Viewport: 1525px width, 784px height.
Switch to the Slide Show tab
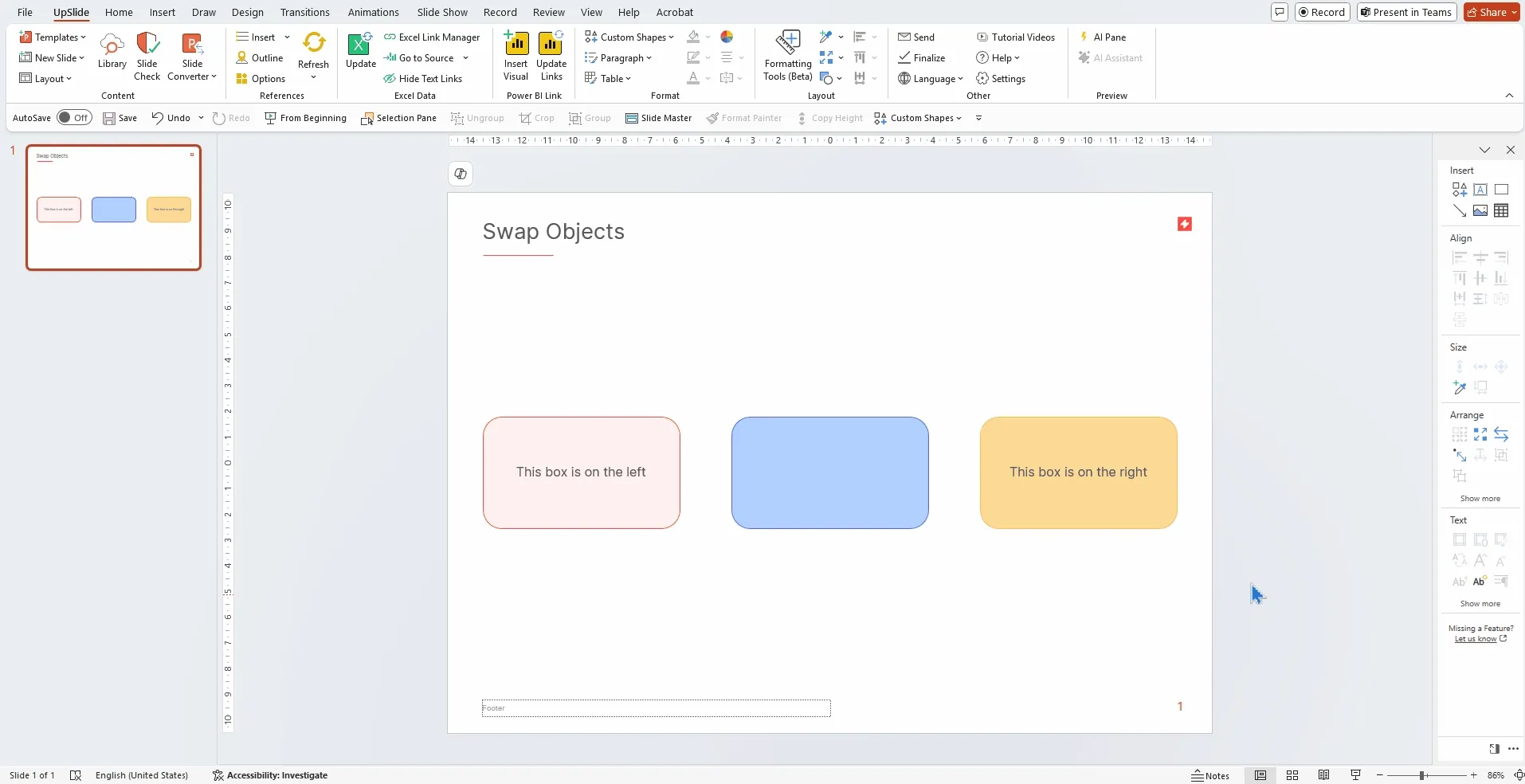coord(442,12)
